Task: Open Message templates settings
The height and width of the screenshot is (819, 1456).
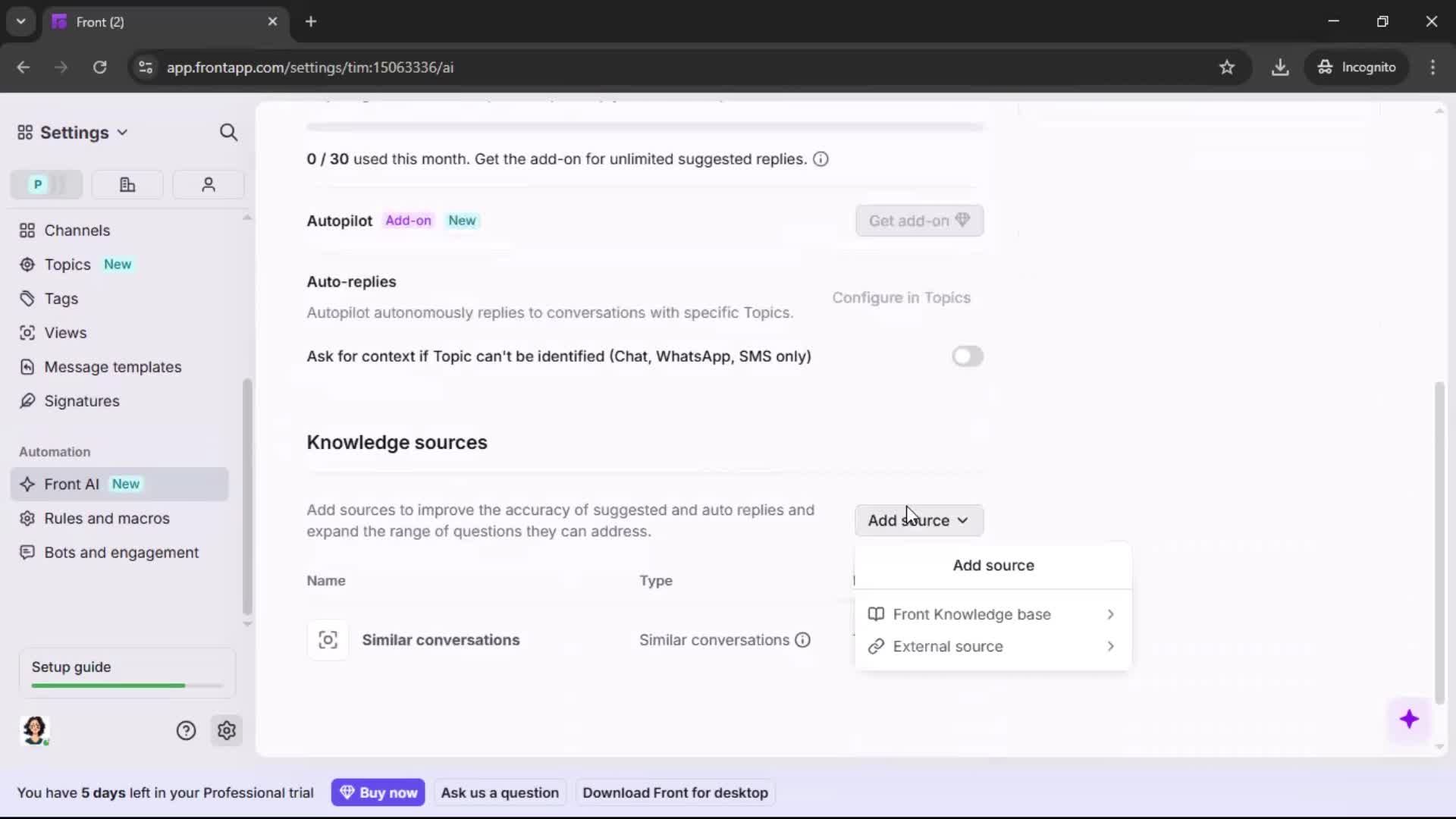Action: pyautogui.click(x=112, y=366)
